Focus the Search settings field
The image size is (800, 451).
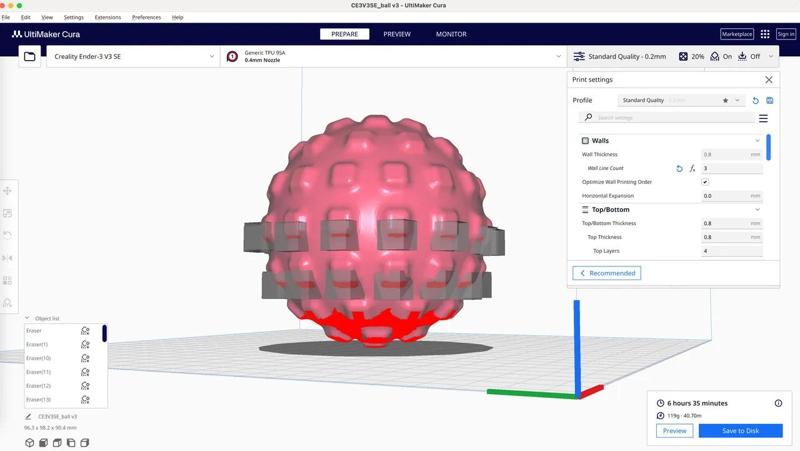click(667, 118)
